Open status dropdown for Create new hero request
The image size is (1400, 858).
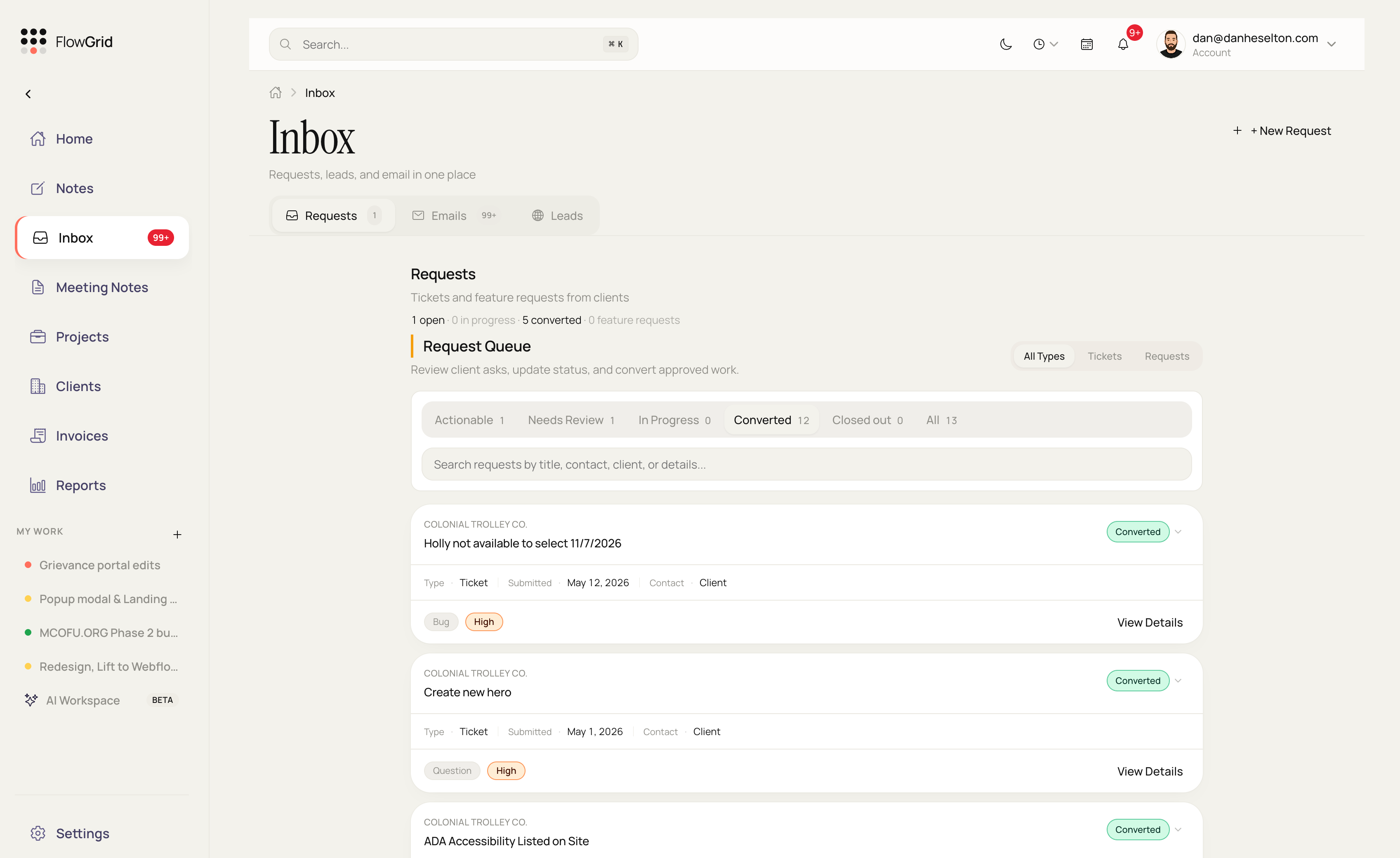tap(1178, 681)
